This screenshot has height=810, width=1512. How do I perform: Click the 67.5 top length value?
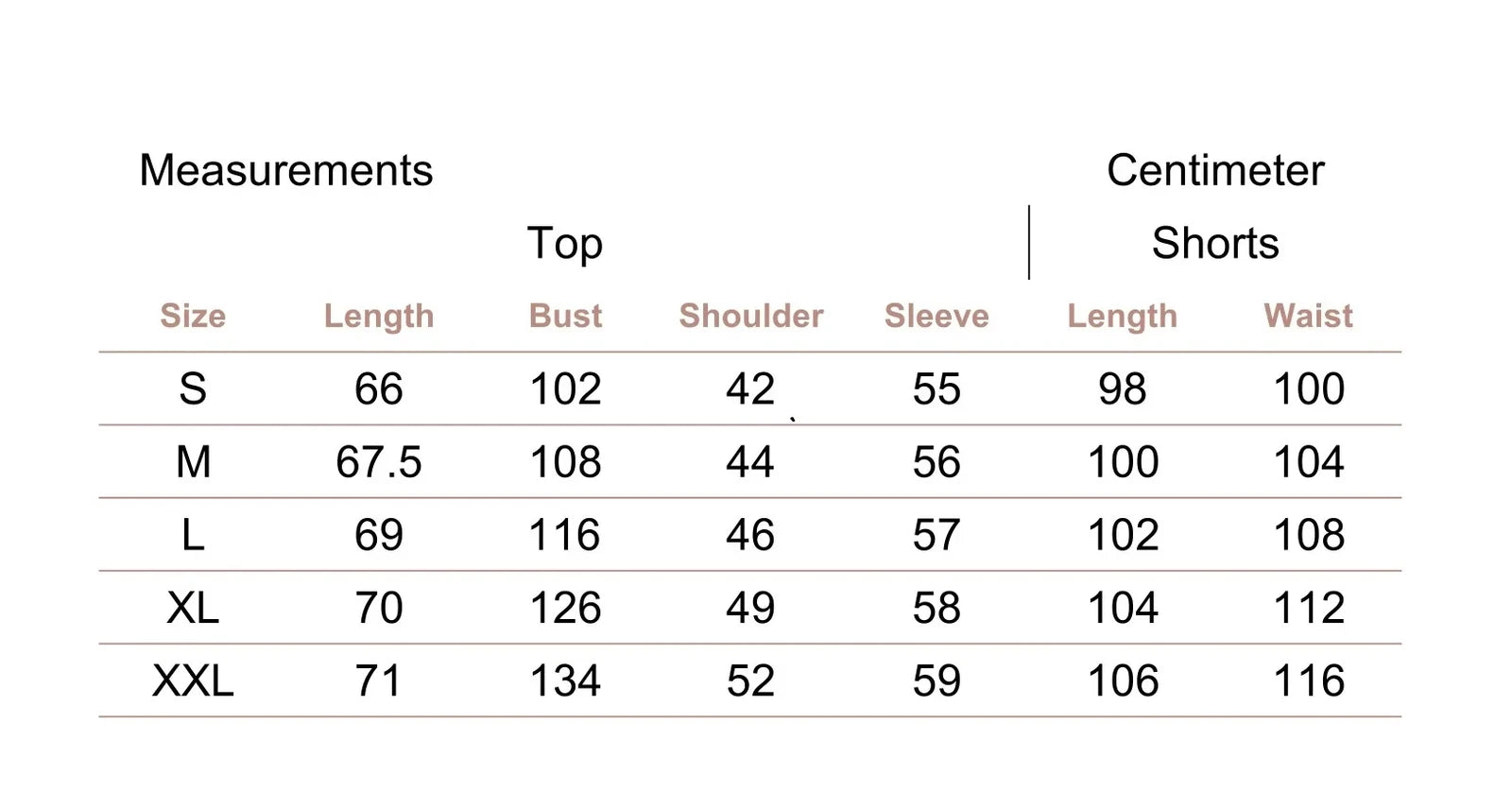pyautogui.click(x=379, y=462)
